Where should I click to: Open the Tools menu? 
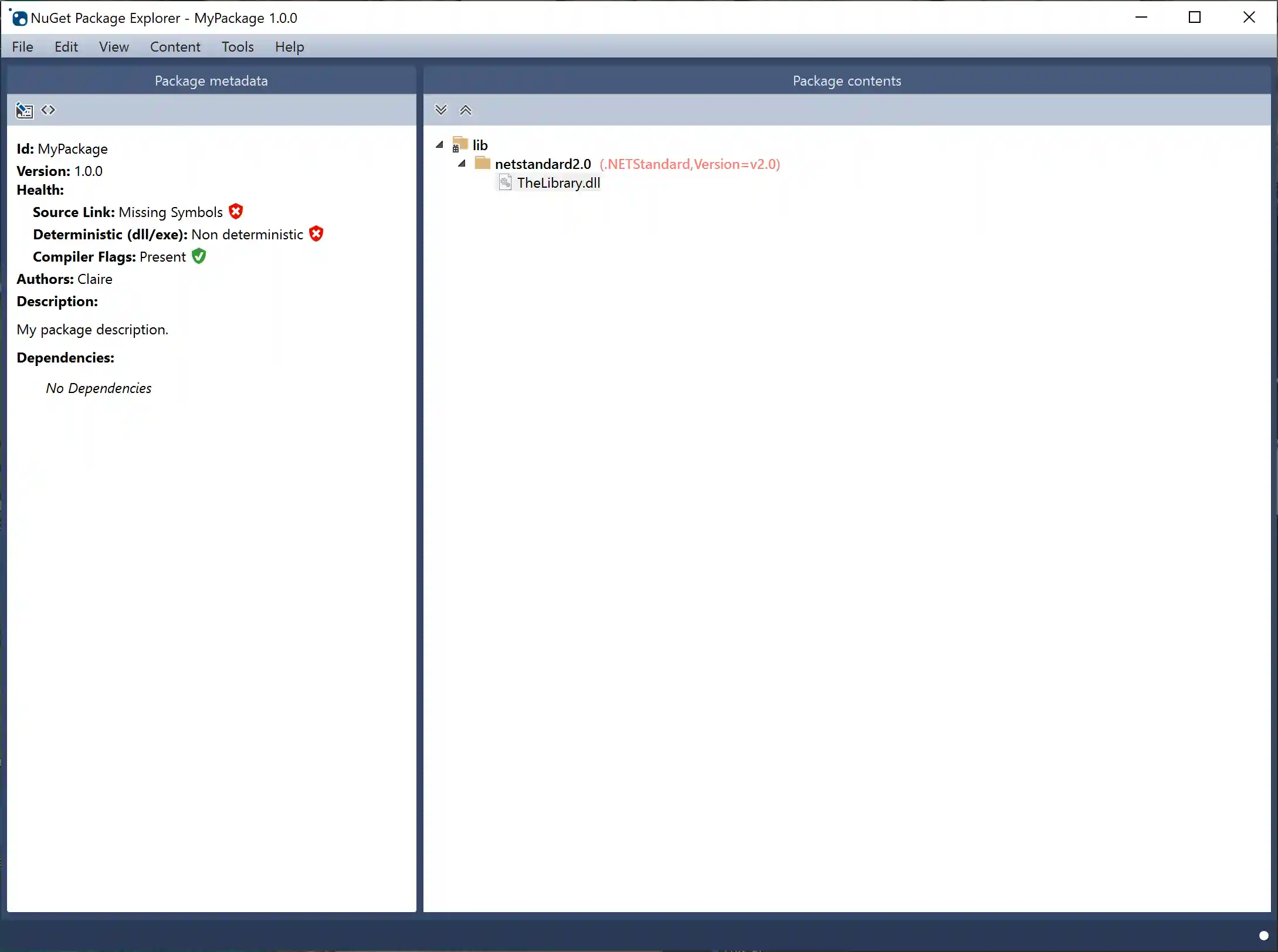click(237, 46)
